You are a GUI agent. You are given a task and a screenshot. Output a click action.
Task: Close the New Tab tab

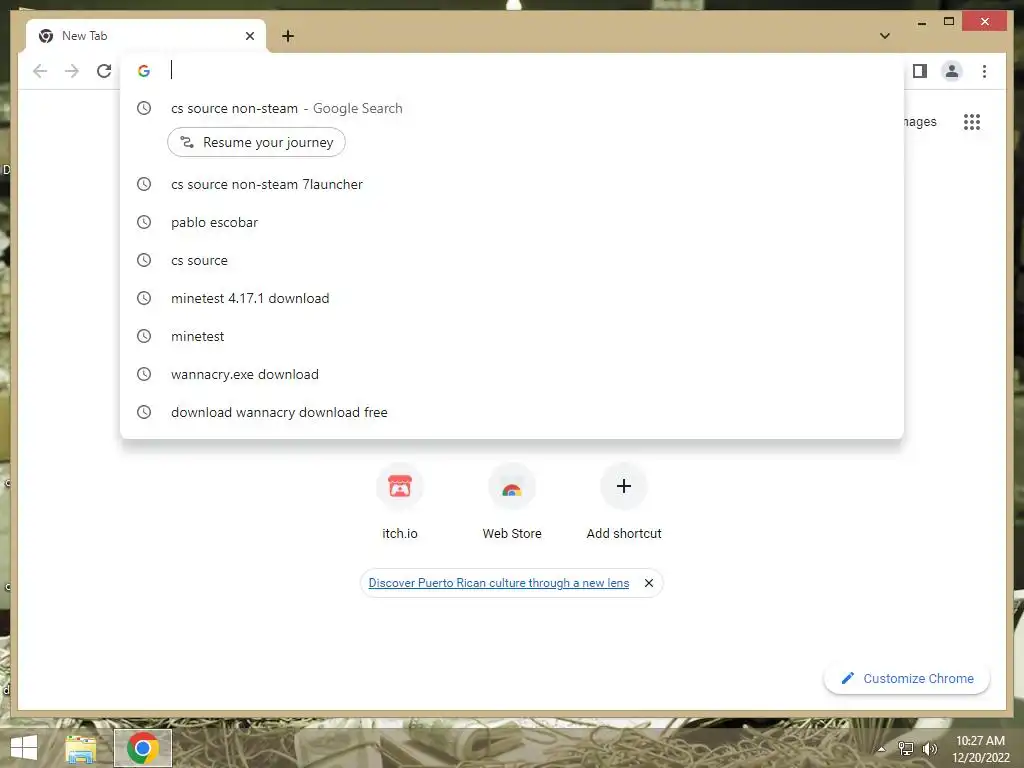click(249, 36)
